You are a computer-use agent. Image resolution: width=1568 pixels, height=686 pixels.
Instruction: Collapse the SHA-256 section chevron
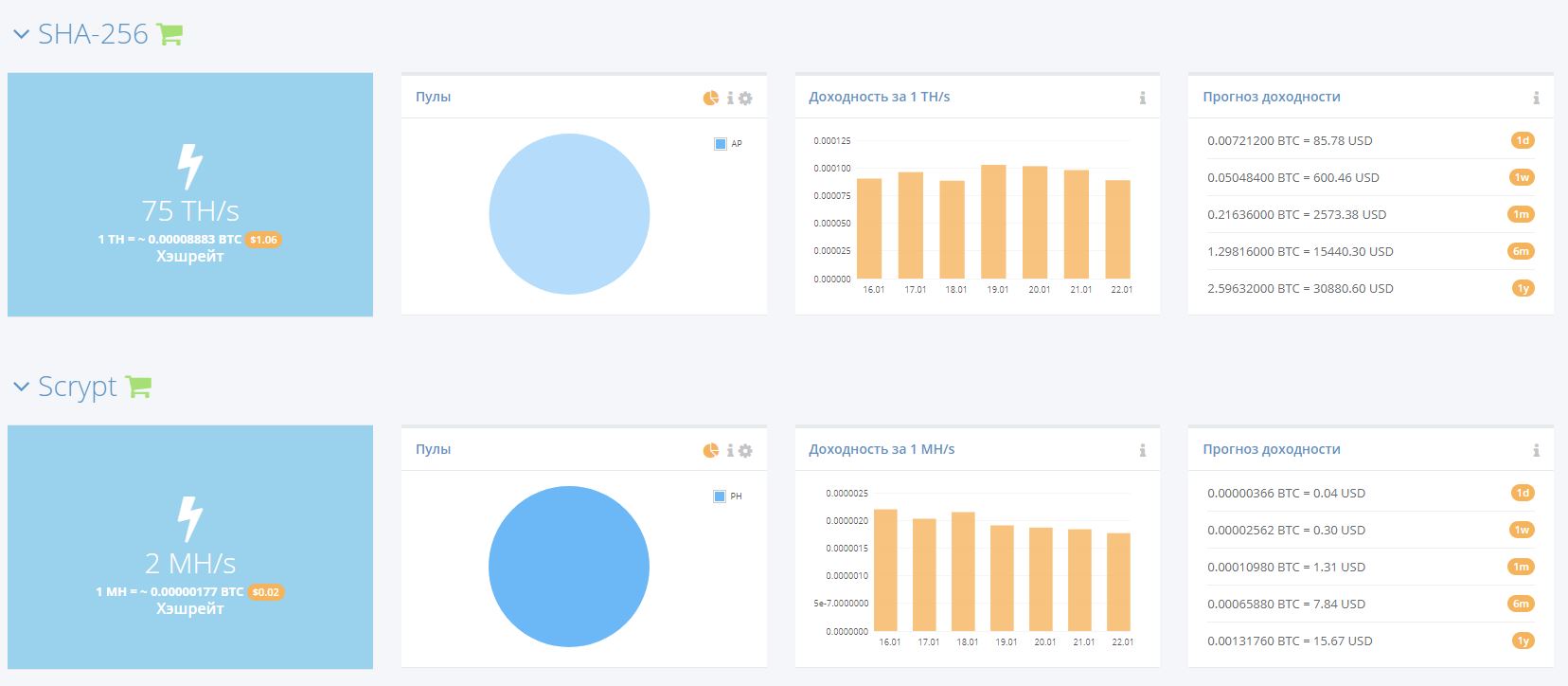point(21,35)
